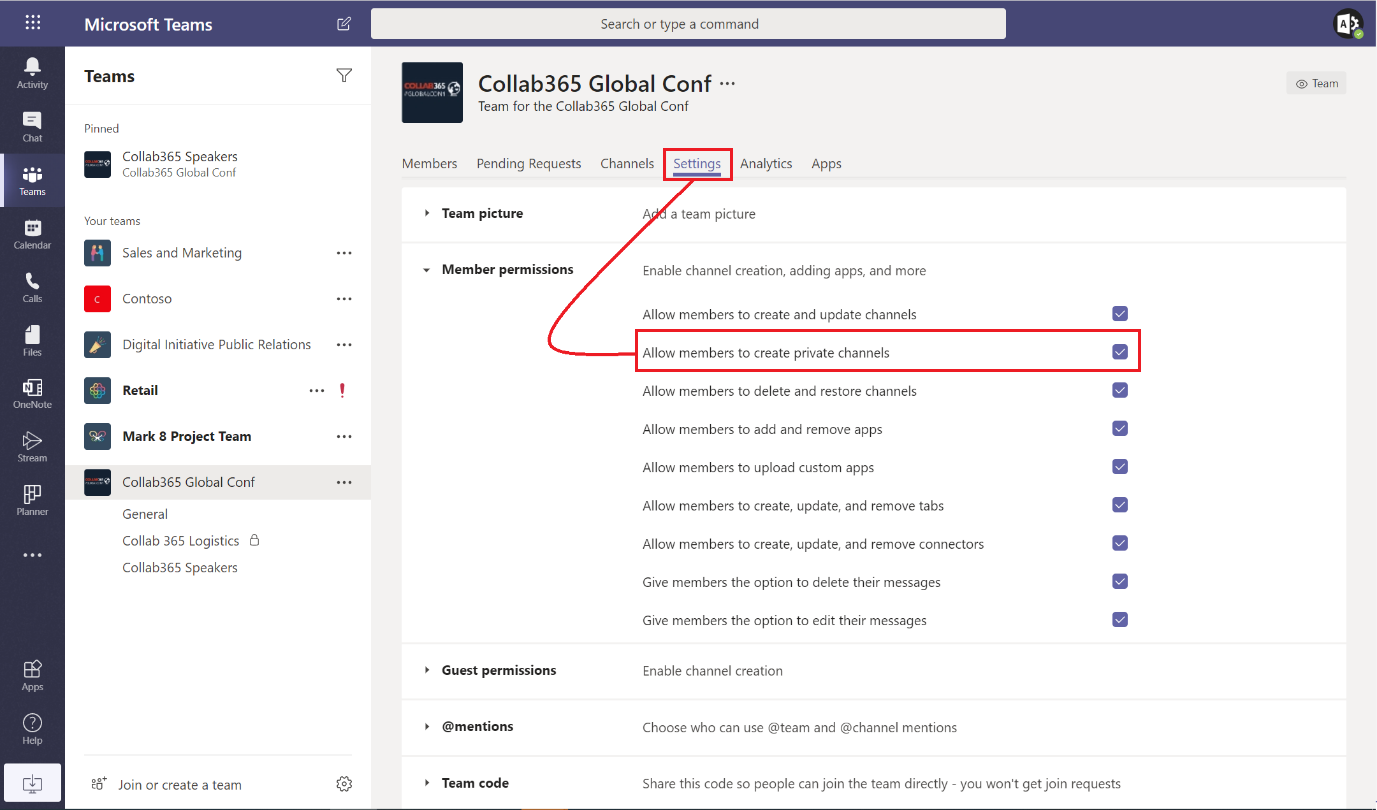This screenshot has width=1377, height=810.
Task: Open ellipsis menu beside Collab365 Global Conf title
Action: tap(727, 84)
